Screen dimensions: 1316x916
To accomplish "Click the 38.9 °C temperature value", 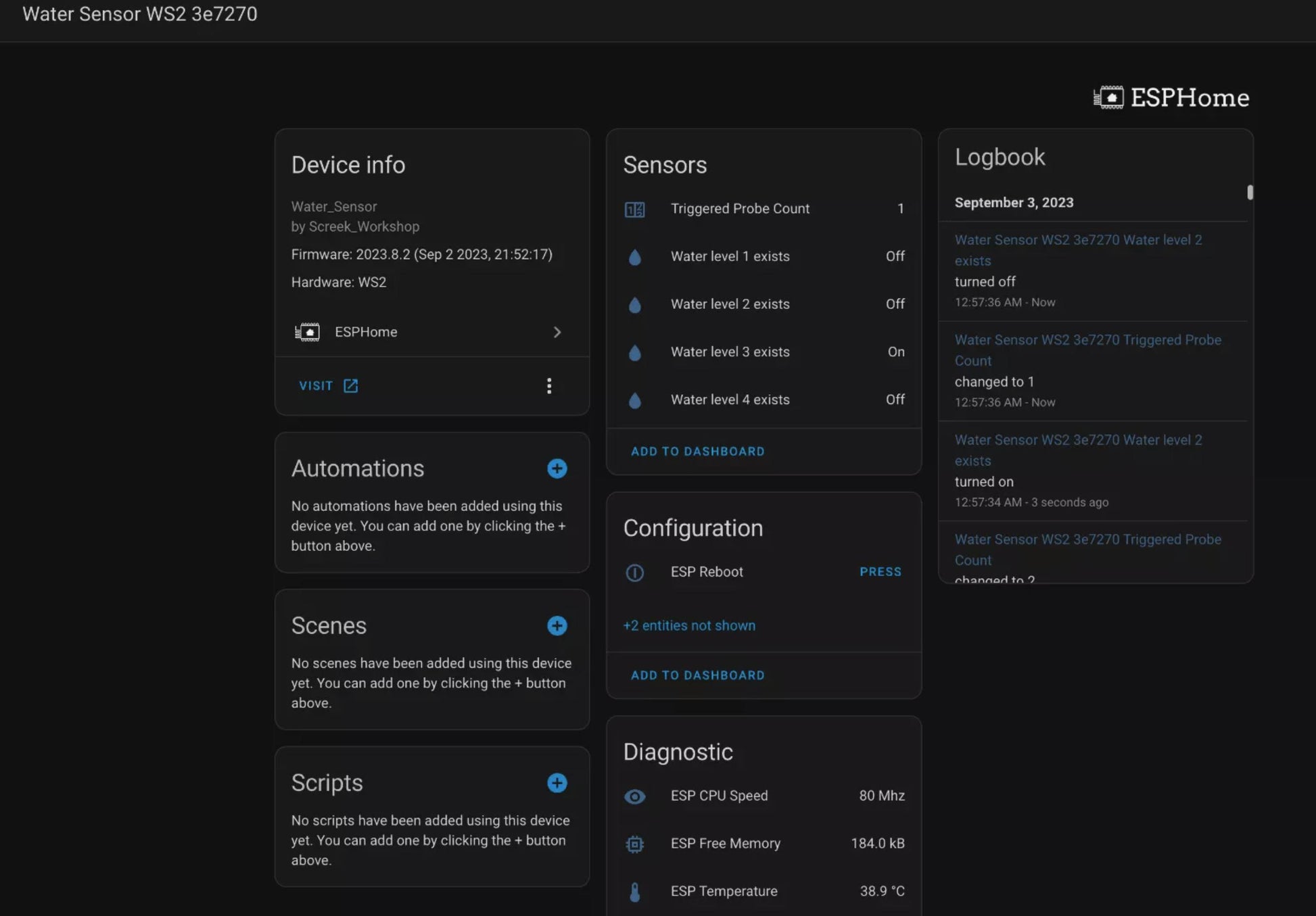I will pos(883,891).
